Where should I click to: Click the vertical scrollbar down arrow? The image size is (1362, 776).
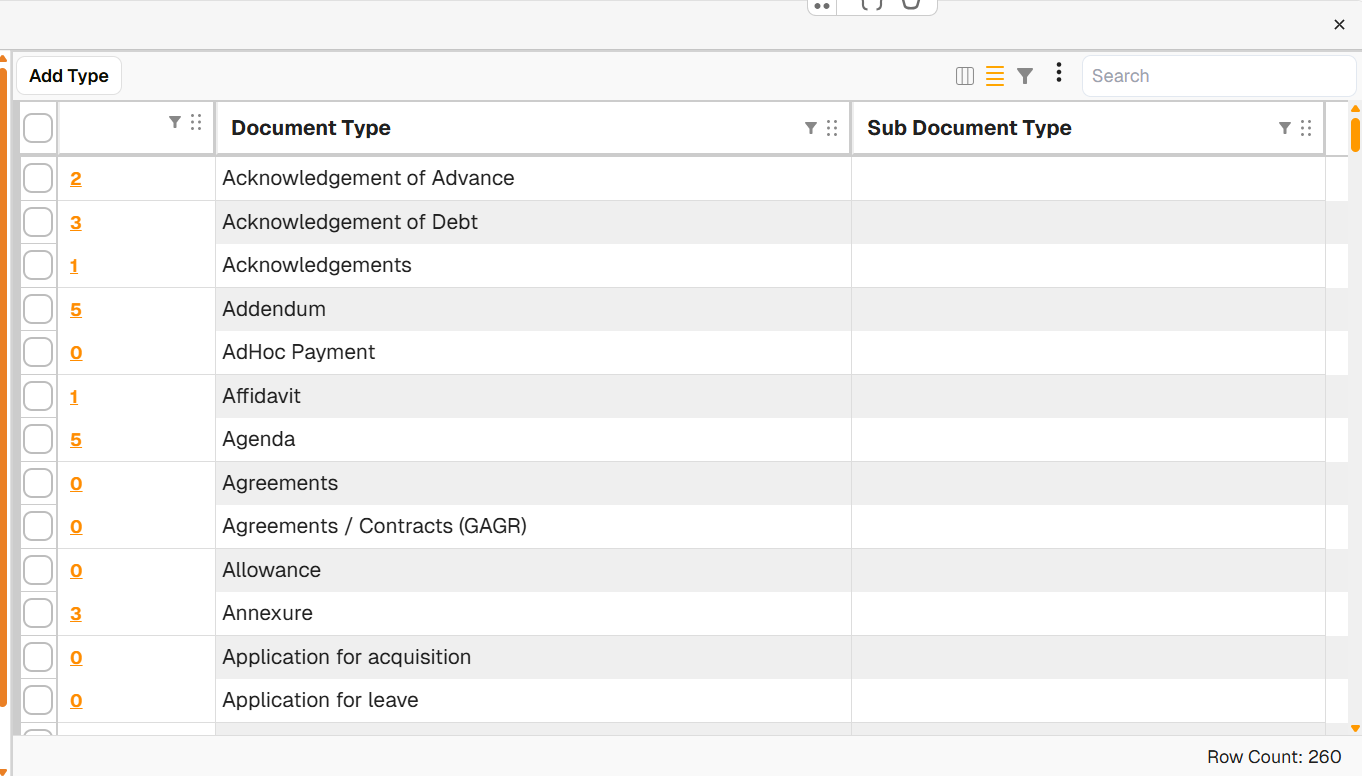(x=1355, y=729)
